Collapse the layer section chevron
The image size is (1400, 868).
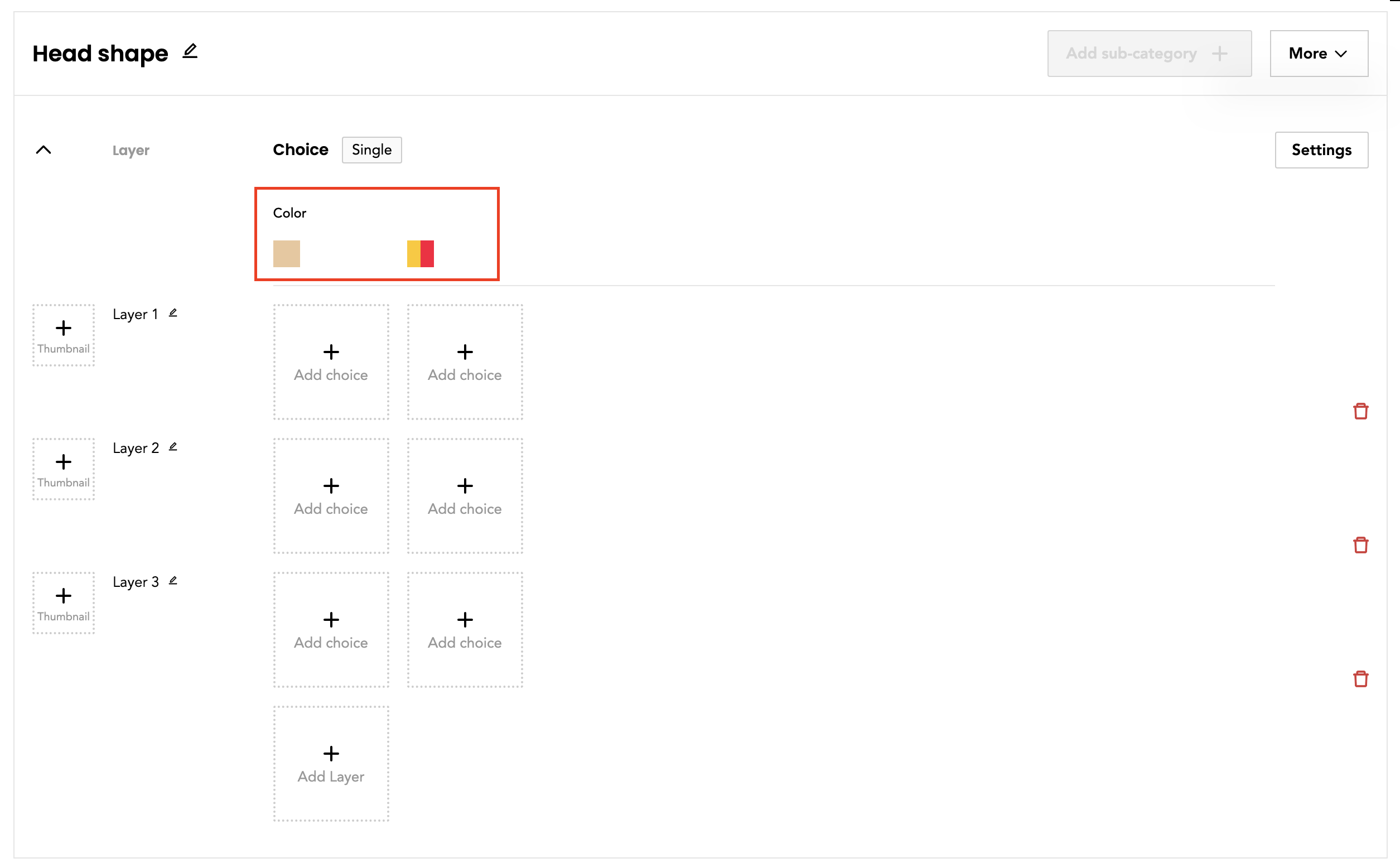(x=44, y=150)
